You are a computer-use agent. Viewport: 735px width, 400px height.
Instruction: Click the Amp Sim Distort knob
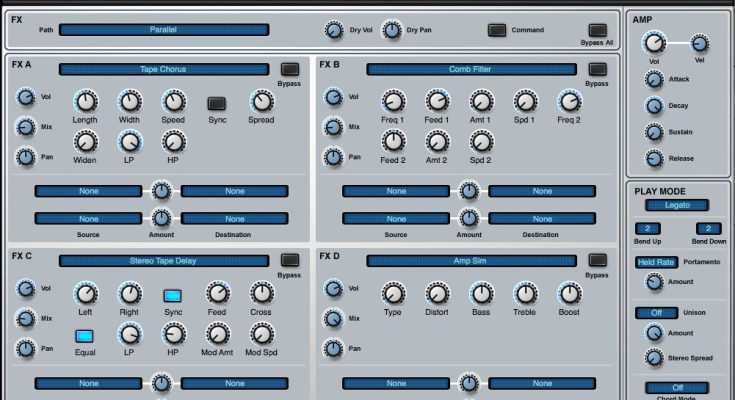(437, 293)
